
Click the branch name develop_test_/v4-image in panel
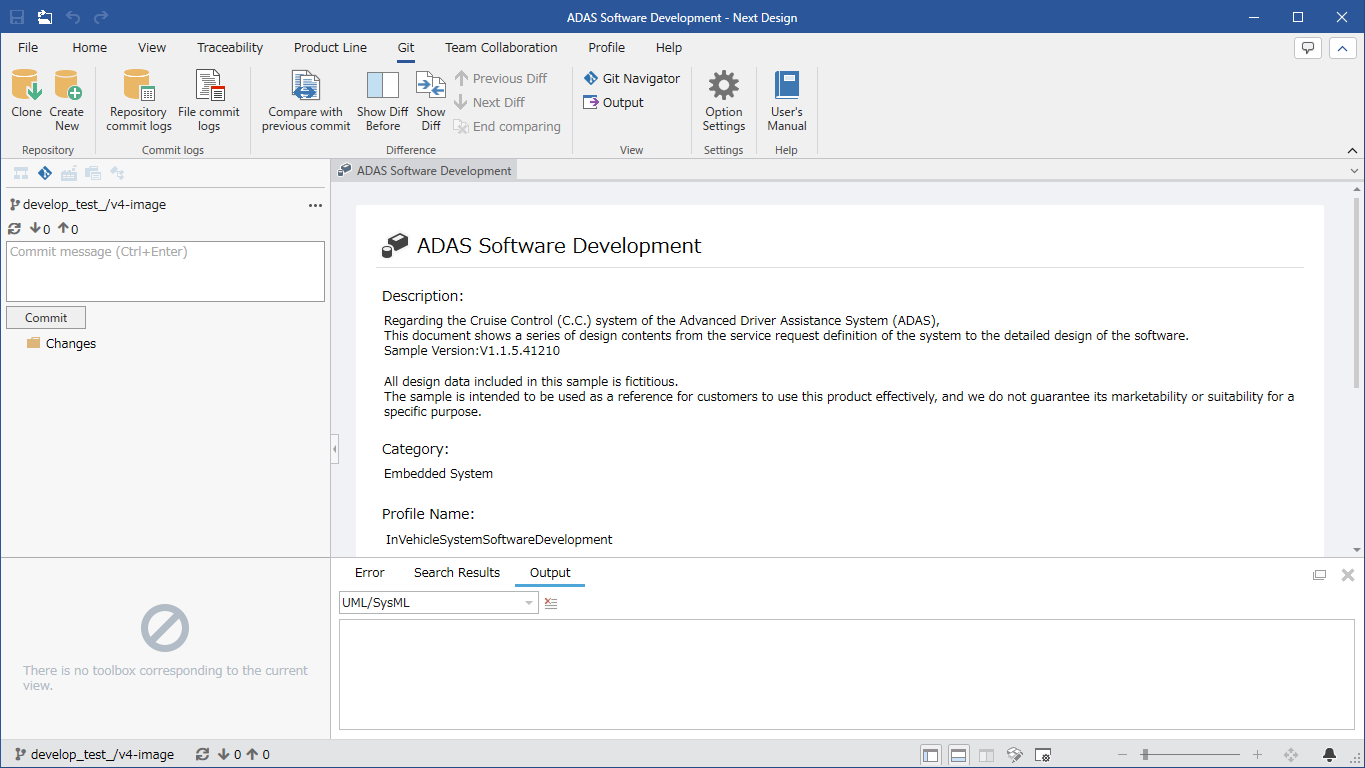94,204
